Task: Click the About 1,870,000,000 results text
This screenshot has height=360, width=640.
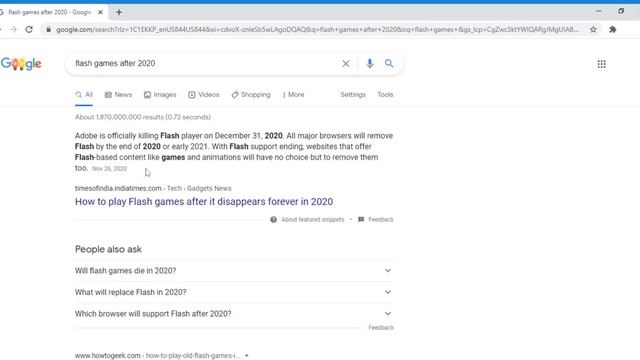Action: tap(142, 117)
